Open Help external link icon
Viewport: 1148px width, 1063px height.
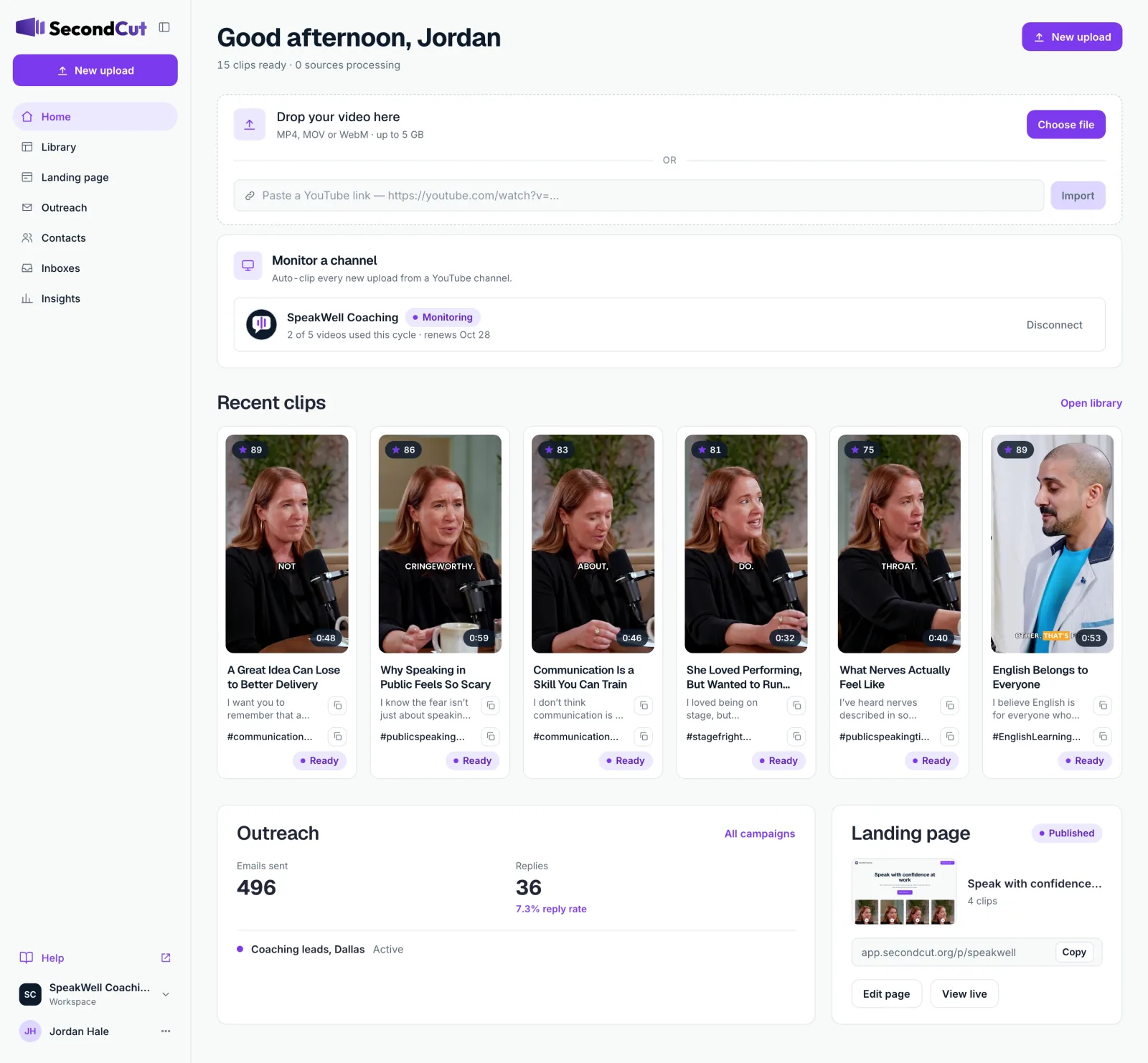[x=166, y=958]
